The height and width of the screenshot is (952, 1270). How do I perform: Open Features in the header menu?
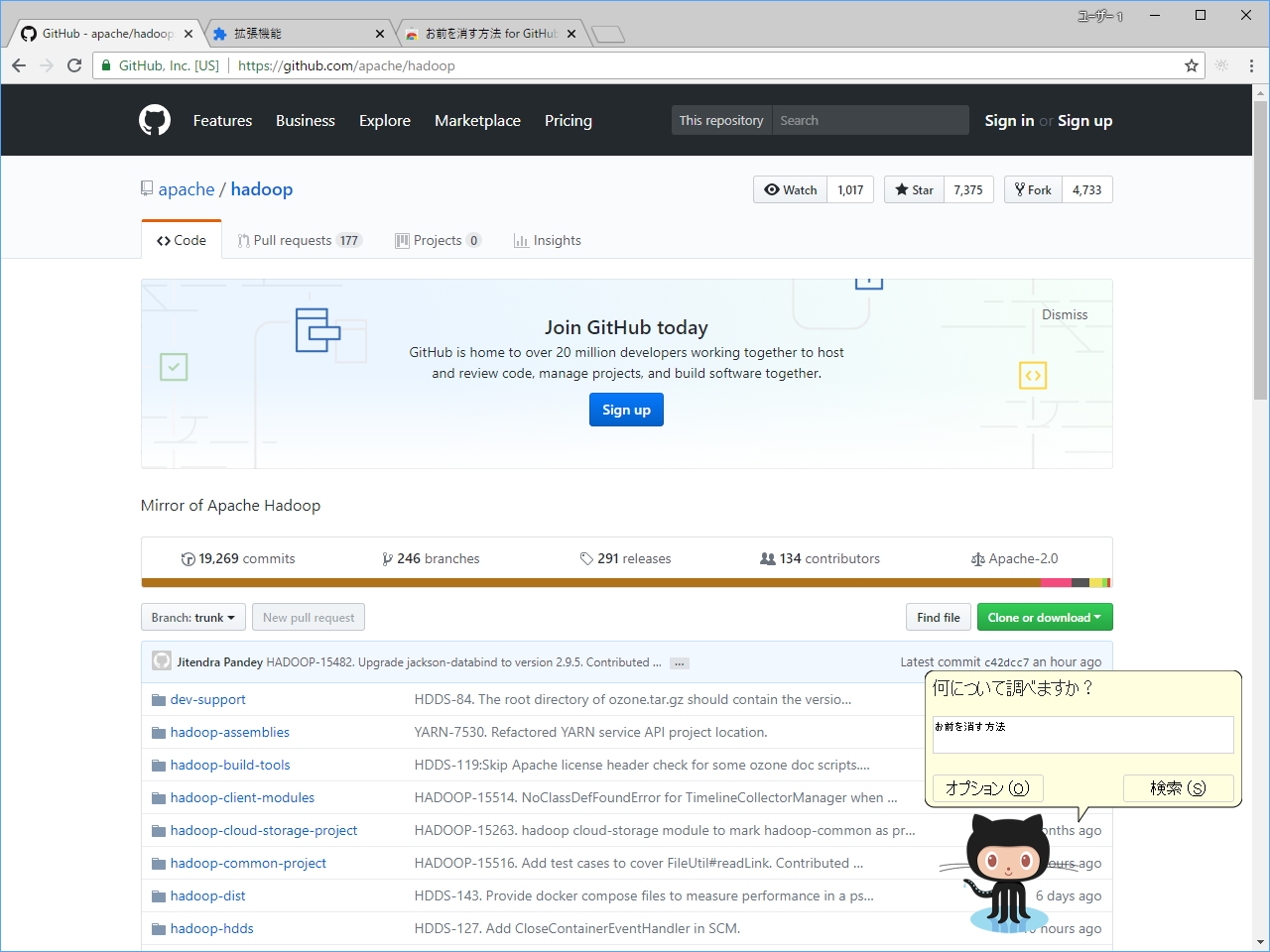click(222, 120)
